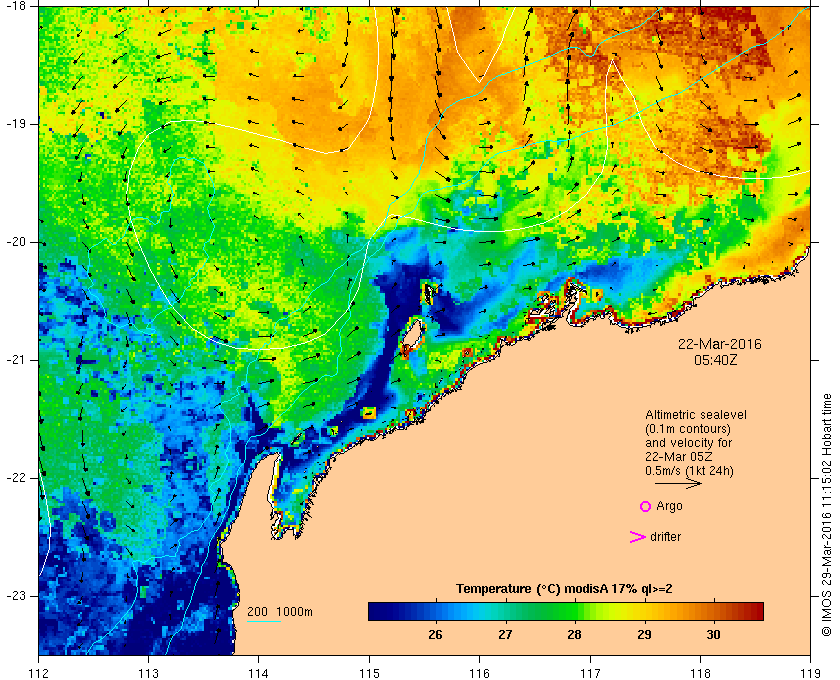Click latitude axis label -22

click(x=15, y=478)
